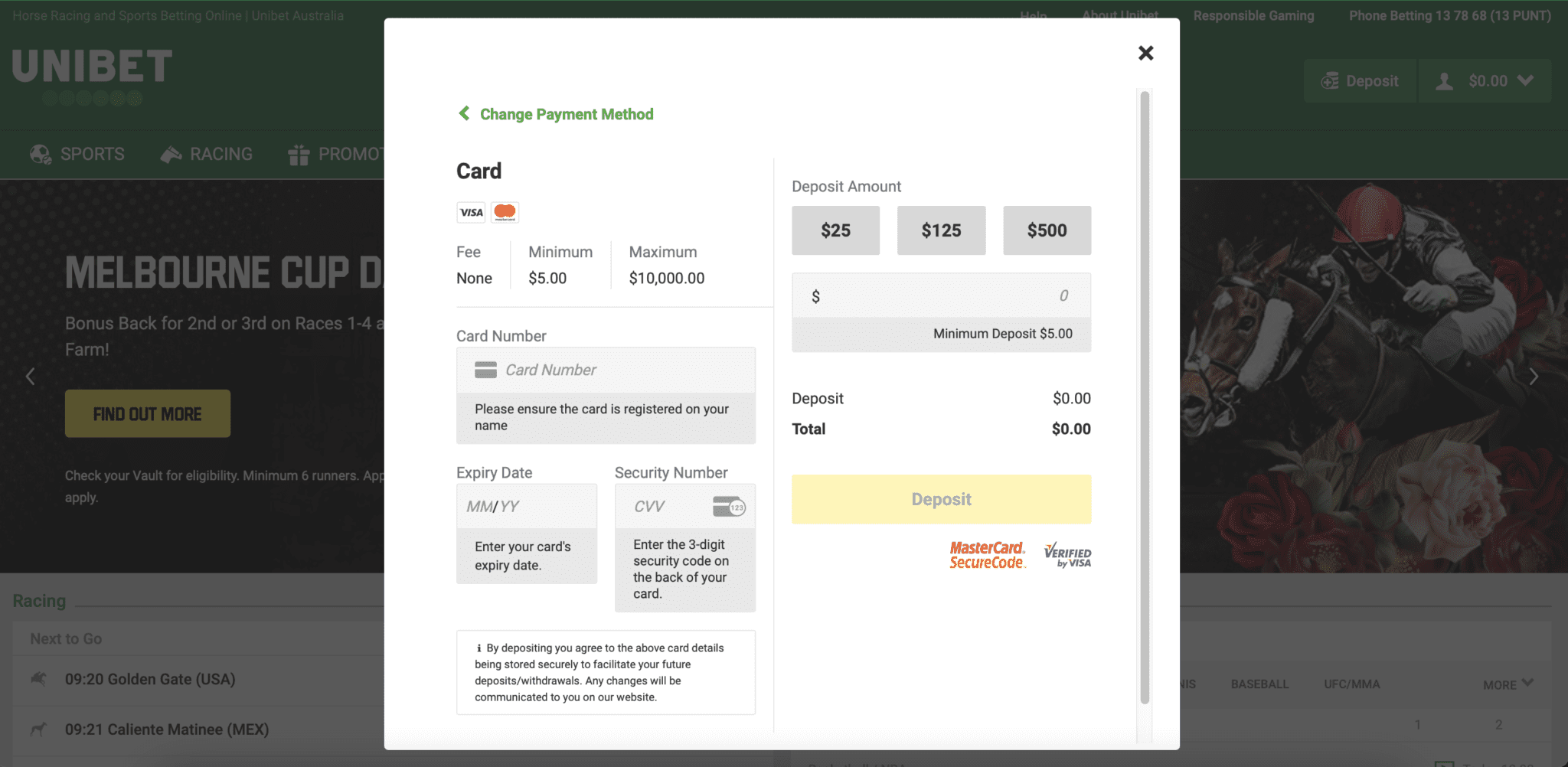Click the Maximum $10,000.00 value
The width and height of the screenshot is (1568, 767).
pyautogui.click(x=667, y=278)
